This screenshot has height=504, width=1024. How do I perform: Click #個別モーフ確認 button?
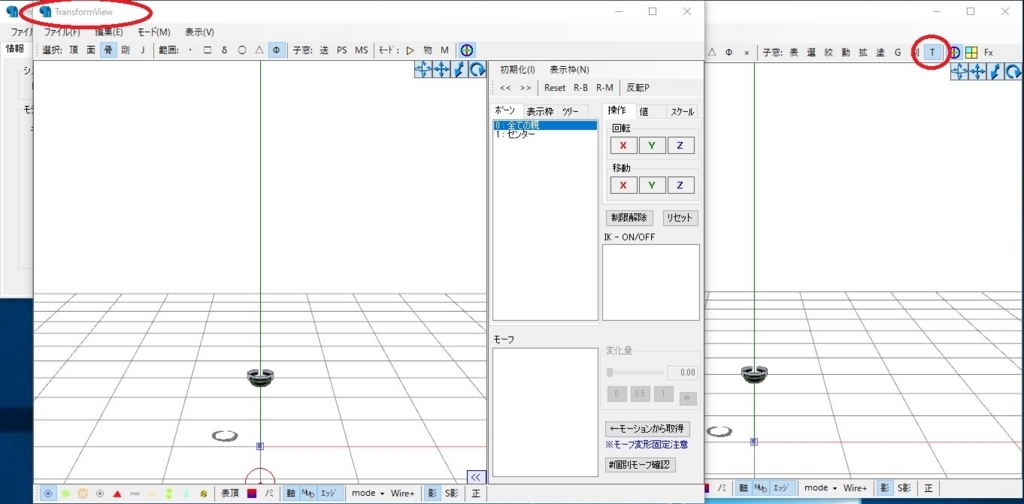coord(640,464)
